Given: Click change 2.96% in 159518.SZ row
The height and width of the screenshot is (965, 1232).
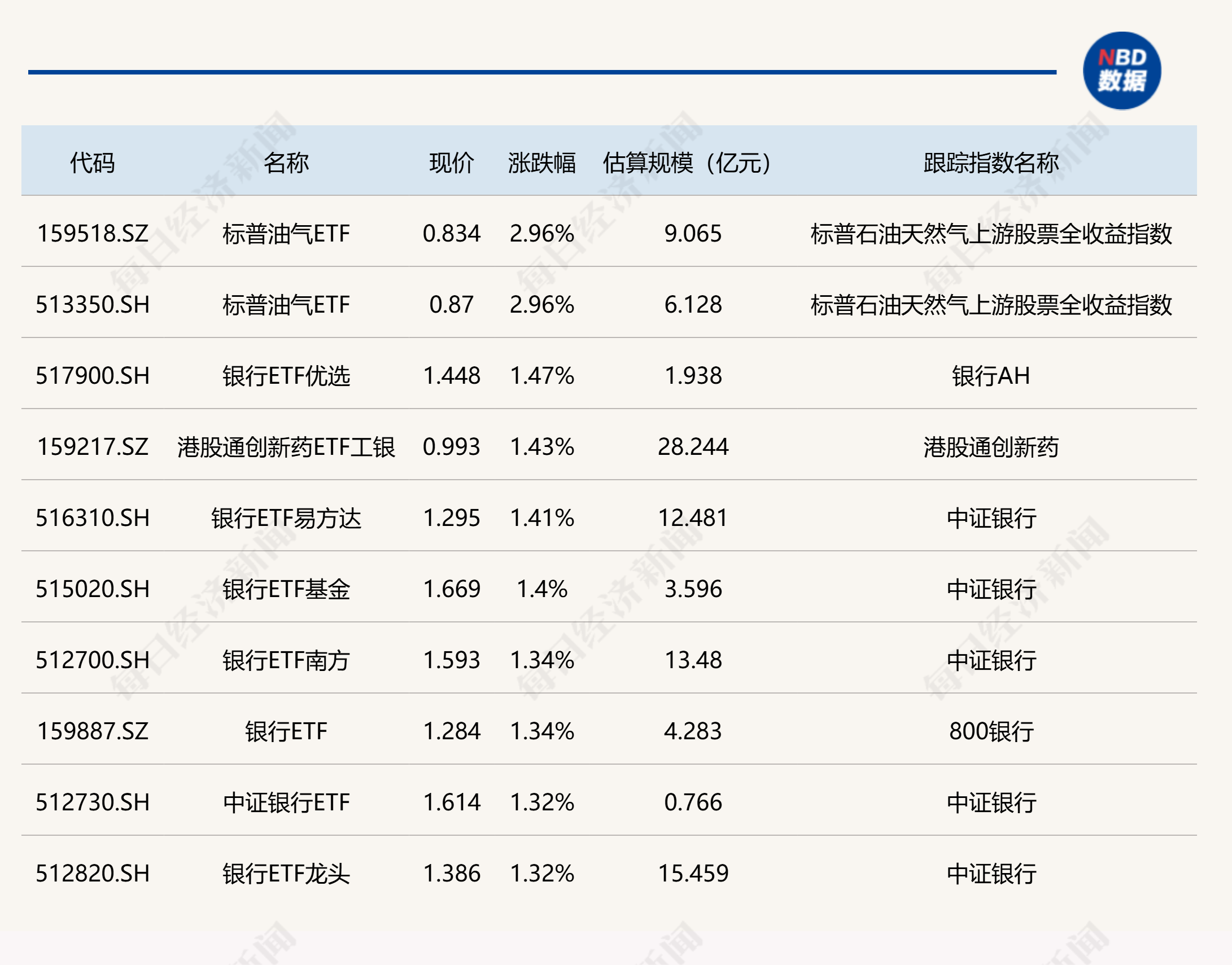Looking at the screenshot, I should coord(542,233).
